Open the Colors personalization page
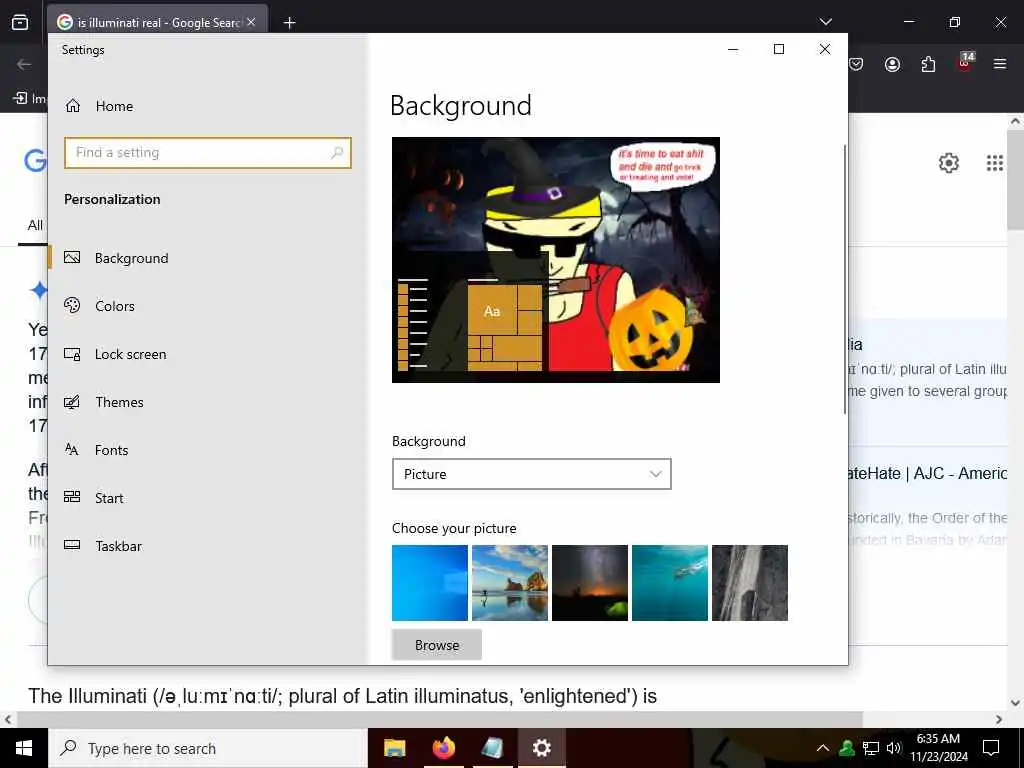The width and height of the screenshot is (1024, 768). [x=115, y=306]
